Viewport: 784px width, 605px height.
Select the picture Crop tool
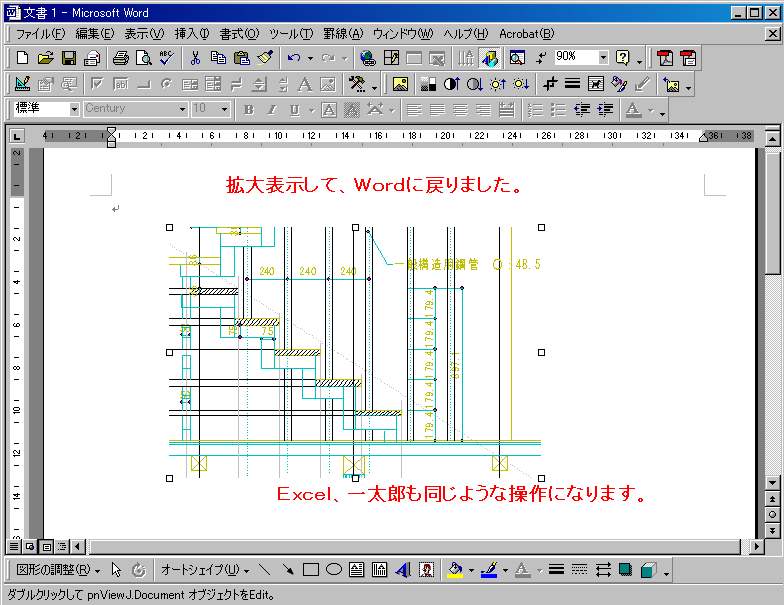pos(550,84)
